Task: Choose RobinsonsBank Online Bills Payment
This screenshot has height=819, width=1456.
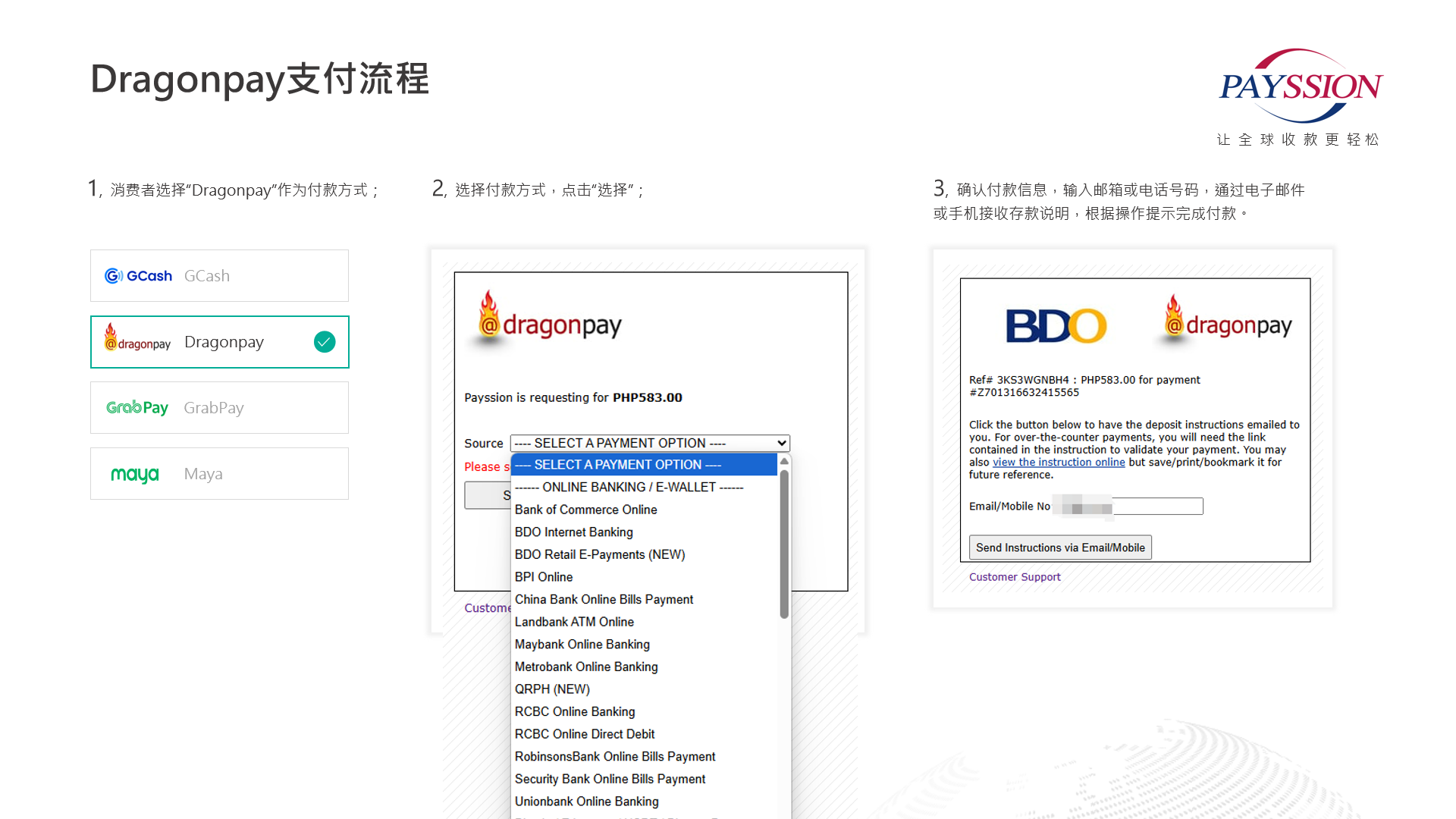Action: 645,757
